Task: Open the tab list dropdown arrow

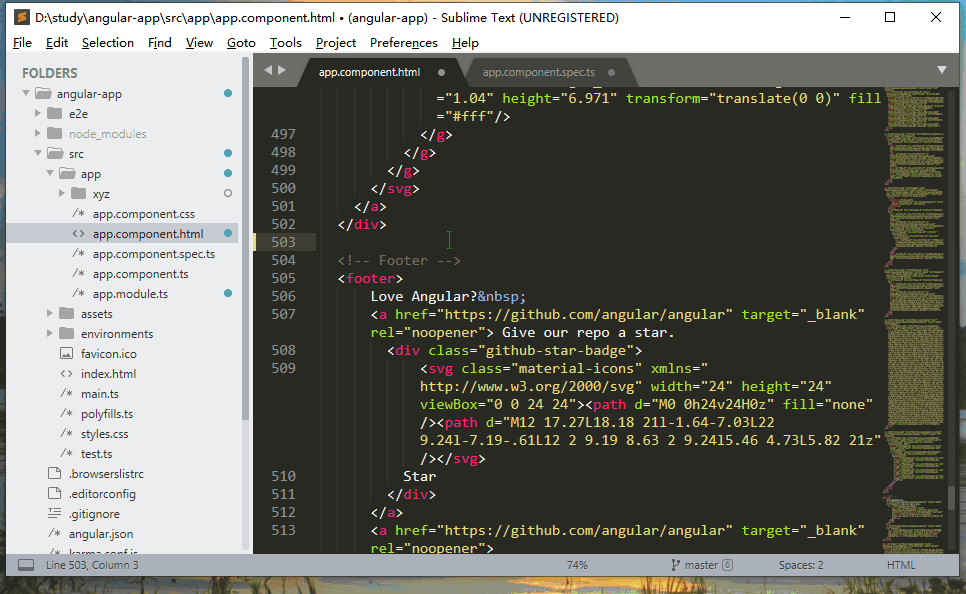Action: (942, 70)
